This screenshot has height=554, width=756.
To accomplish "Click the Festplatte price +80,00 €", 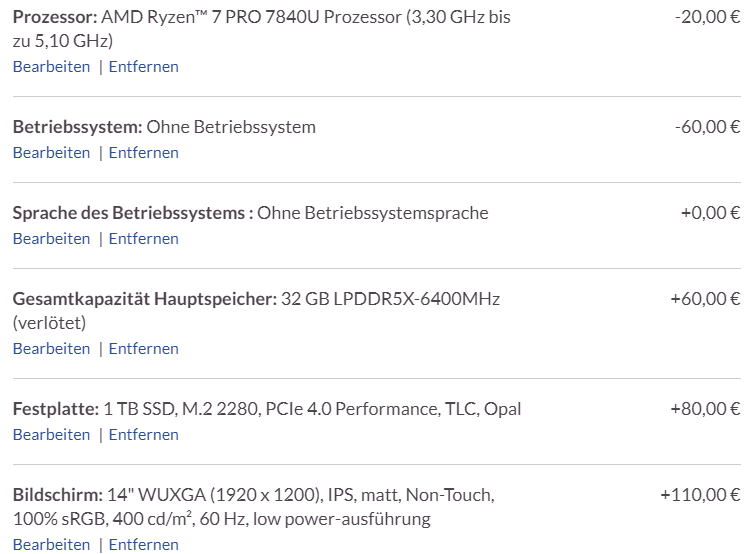I will point(705,409).
